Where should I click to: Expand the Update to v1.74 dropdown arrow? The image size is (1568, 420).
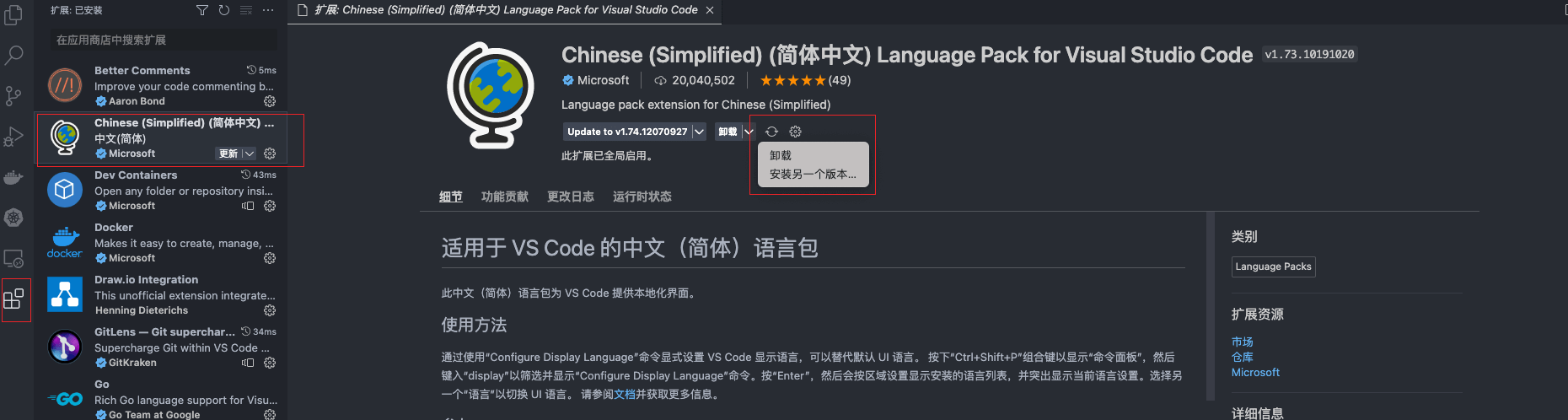(x=699, y=132)
